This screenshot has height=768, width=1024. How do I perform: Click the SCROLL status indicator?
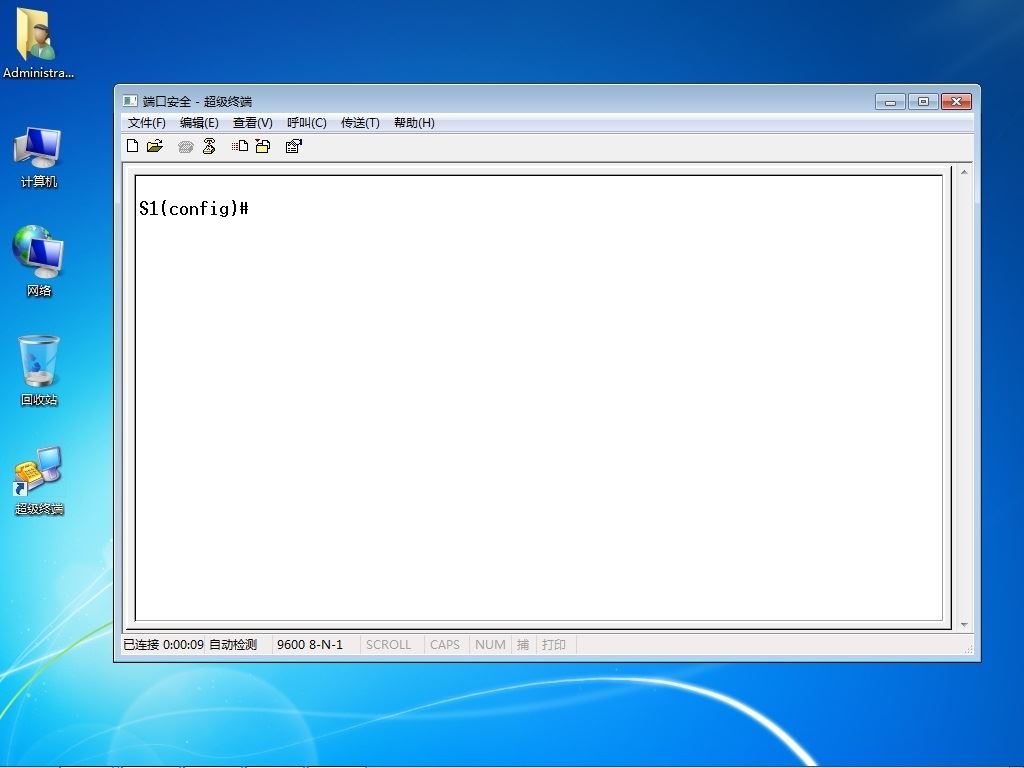(389, 645)
